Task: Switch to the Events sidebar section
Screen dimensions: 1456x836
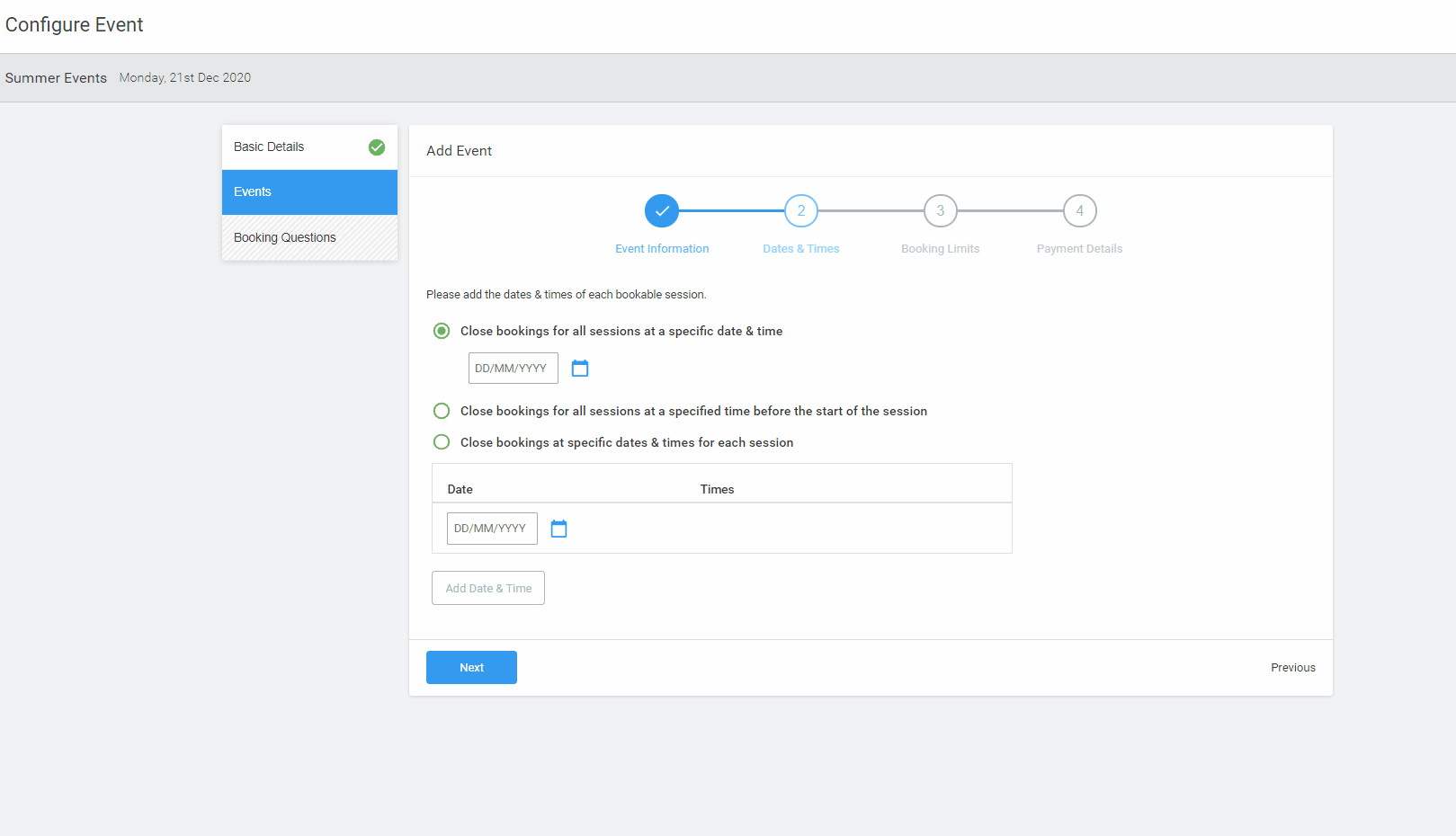Action: pyautogui.click(x=309, y=192)
